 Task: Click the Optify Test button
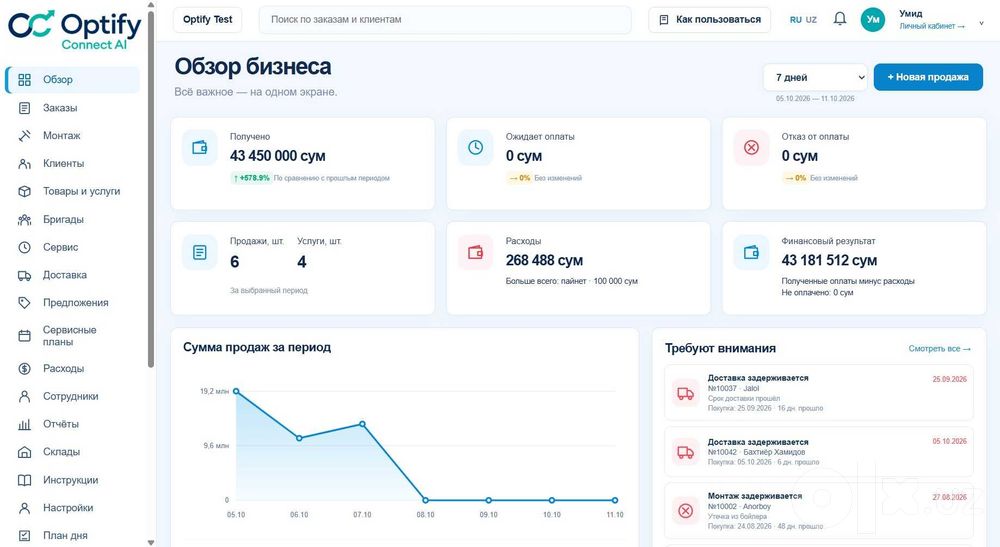click(x=208, y=20)
